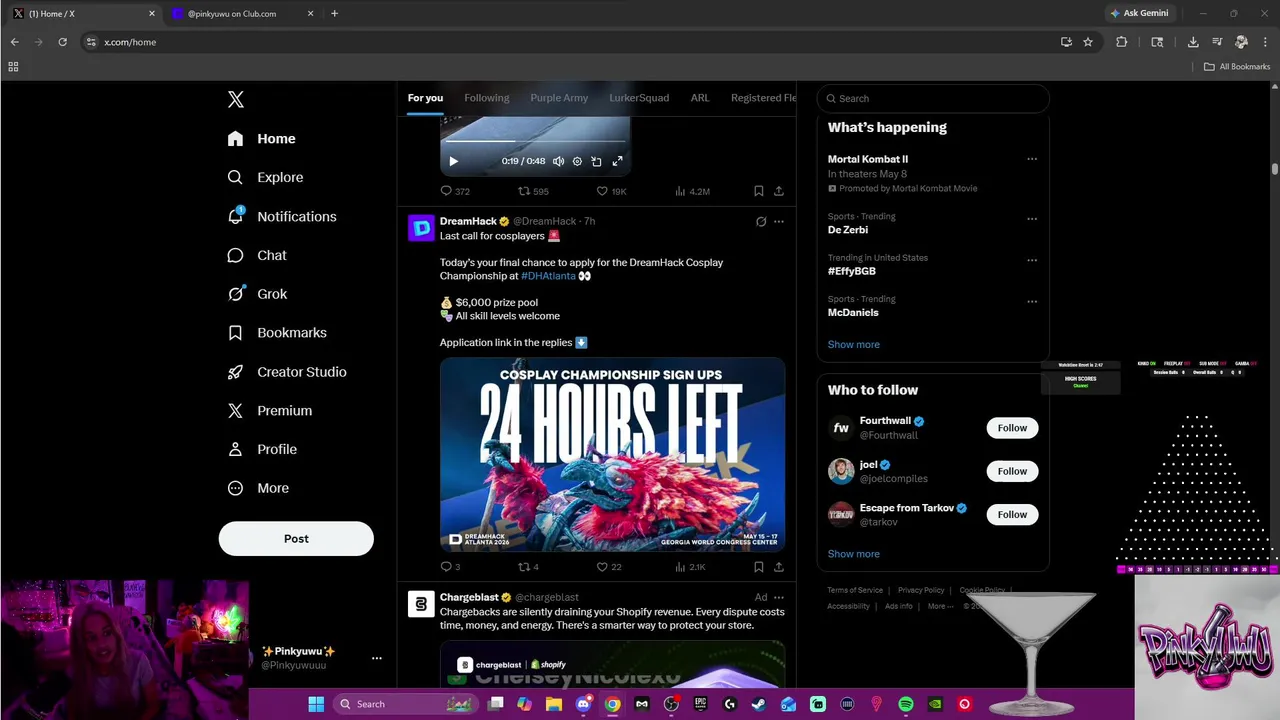Screen dimensions: 1280x720
Task: Open Bookmarks in the sidebar
Action: [x=277, y=333]
